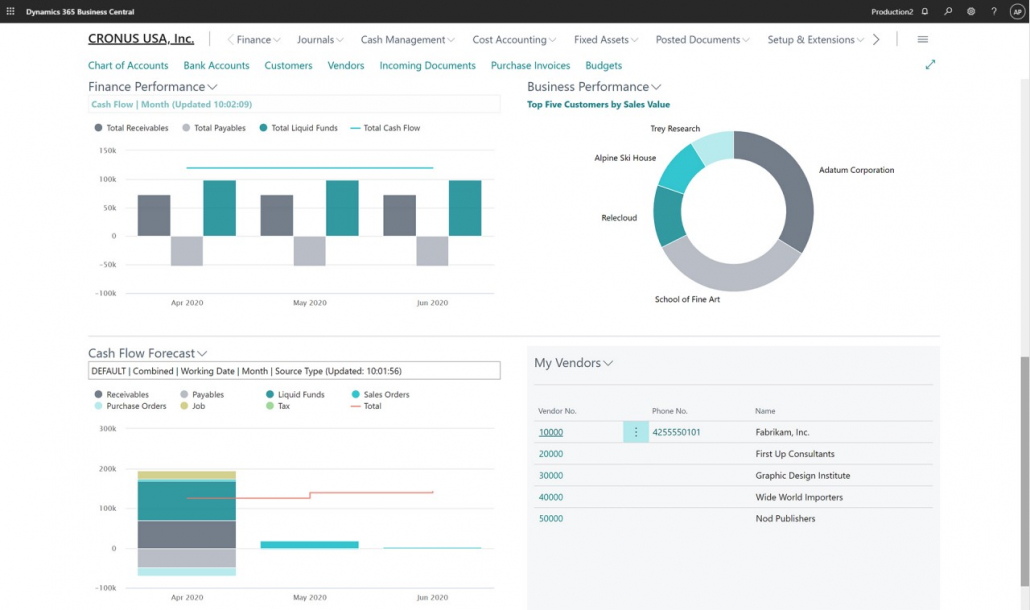
Task: Open the app launcher waffle icon
Action: 11,11
